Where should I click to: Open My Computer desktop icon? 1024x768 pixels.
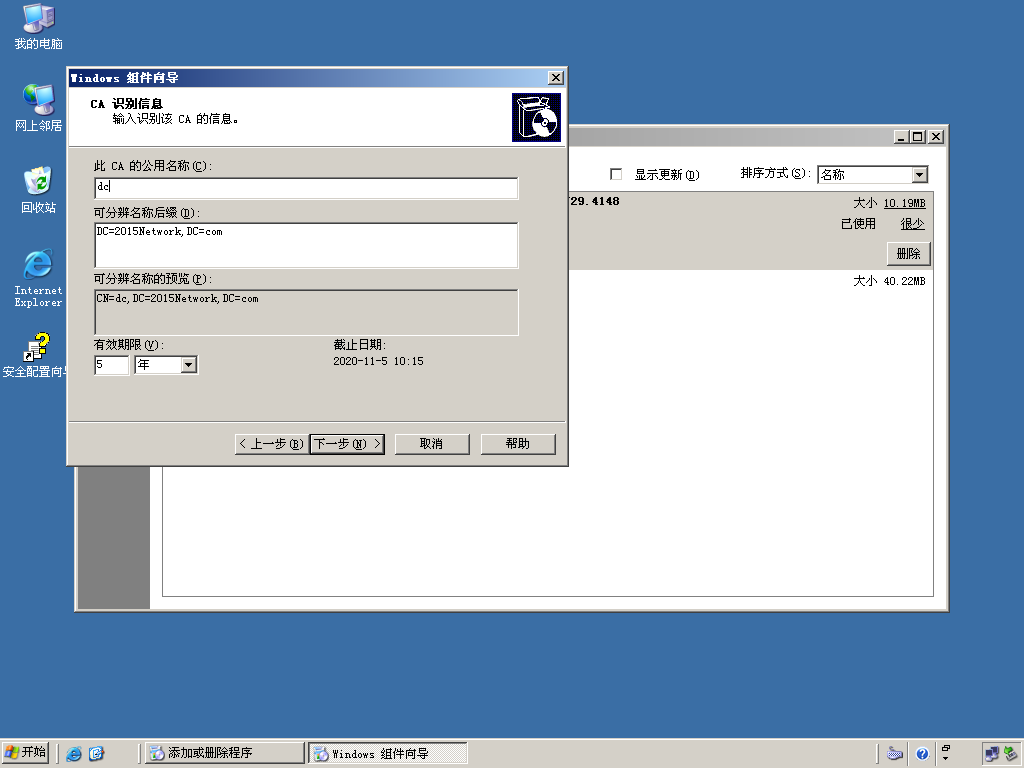[39, 27]
